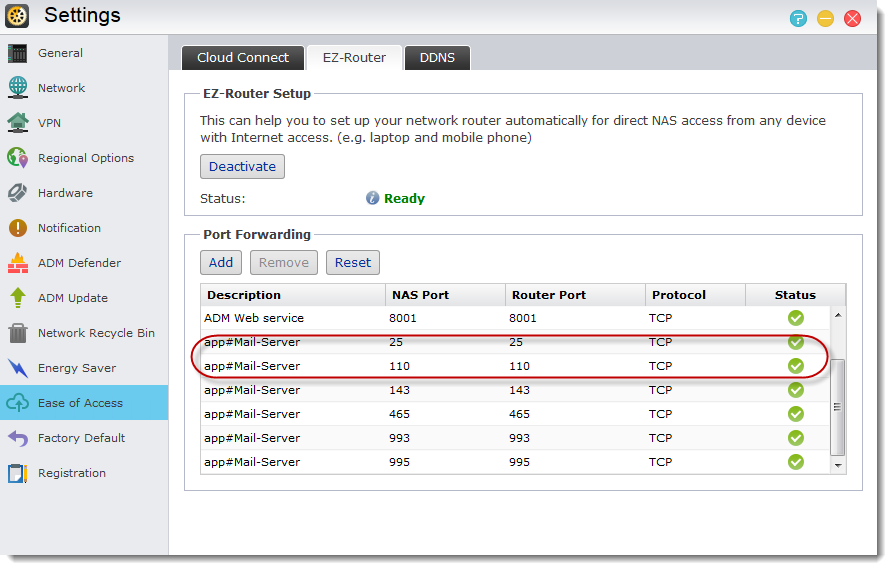Select the app#Mail-Server row with port 465
The image size is (892, 570).
pos(515,414)
